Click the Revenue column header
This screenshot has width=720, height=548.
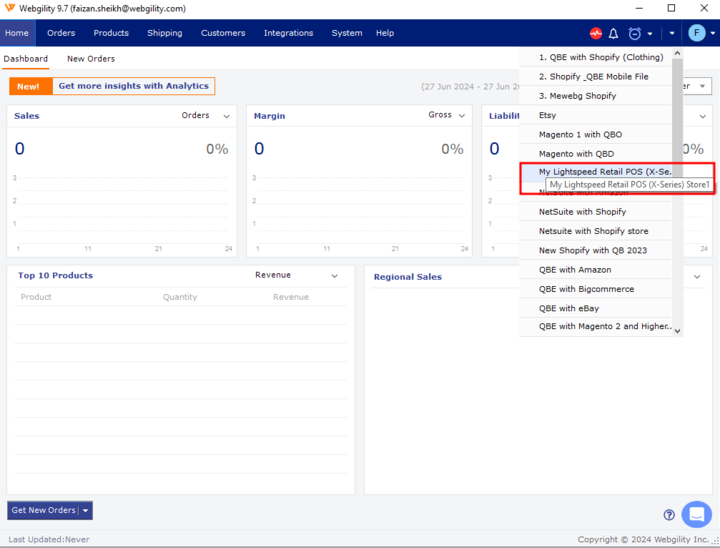click(x=291, y=297)
